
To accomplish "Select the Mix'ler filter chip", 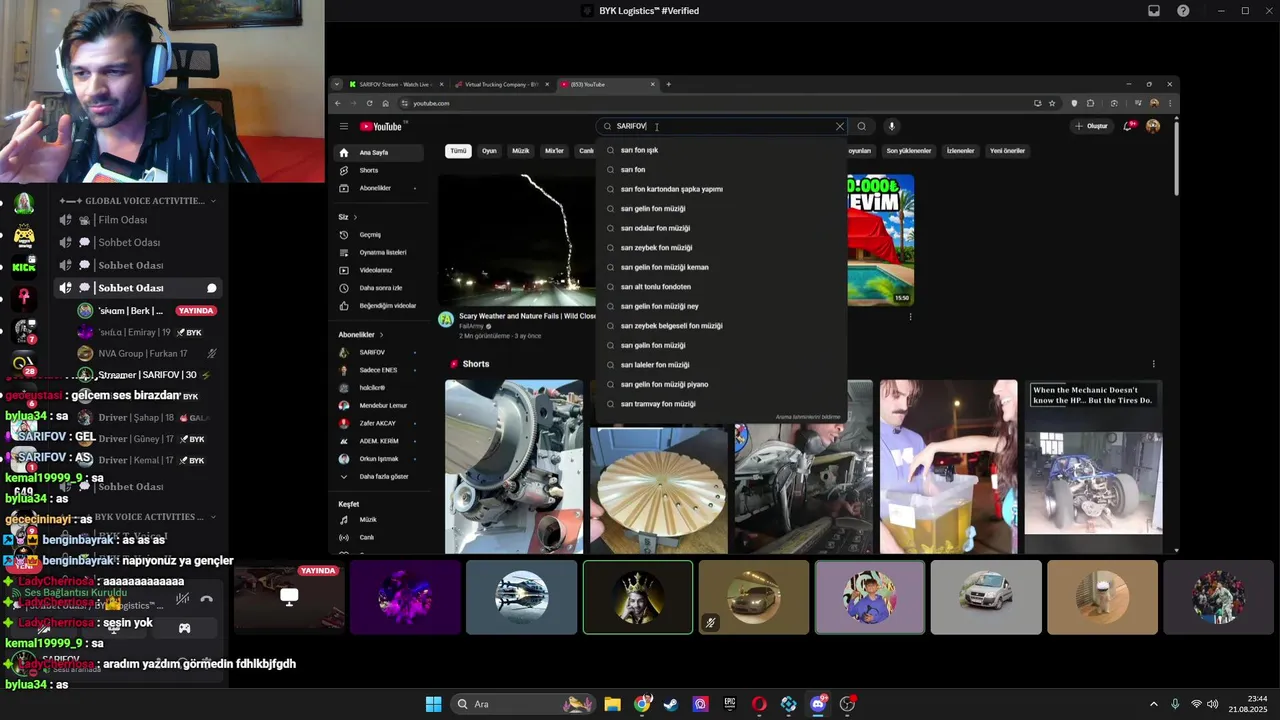I will (554, 151).
